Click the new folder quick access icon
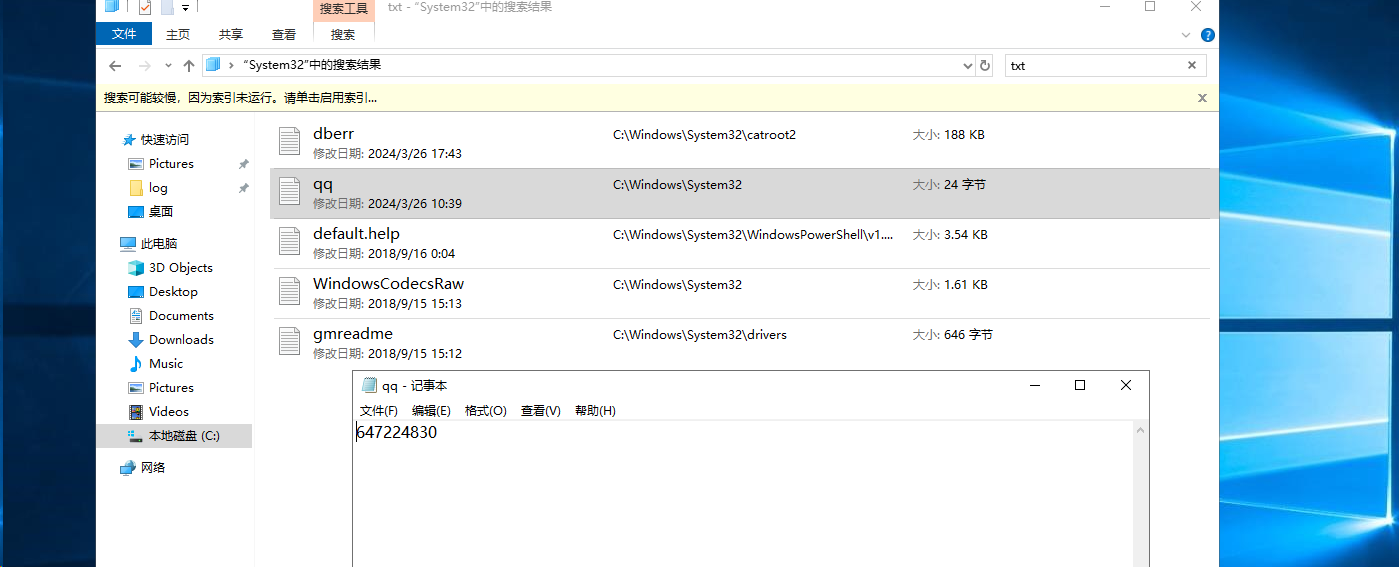 click(167, 7)
